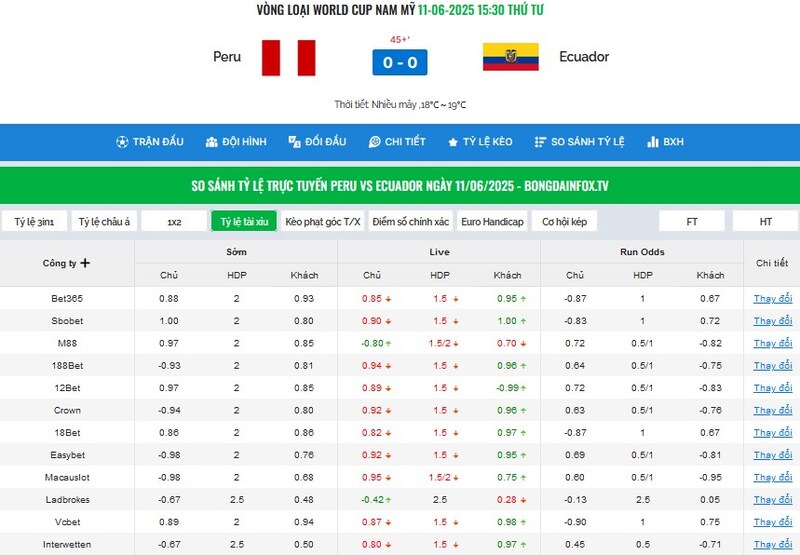Open the TRẬN ĐẤU menu item
This screenshot has width=800, height=555.
tap(149, 142)
